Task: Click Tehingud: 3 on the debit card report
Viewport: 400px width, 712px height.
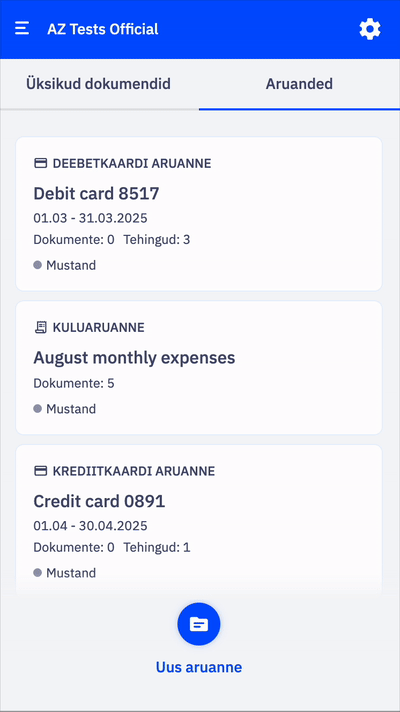Action: pyautogui.click(x=157, y=240)
